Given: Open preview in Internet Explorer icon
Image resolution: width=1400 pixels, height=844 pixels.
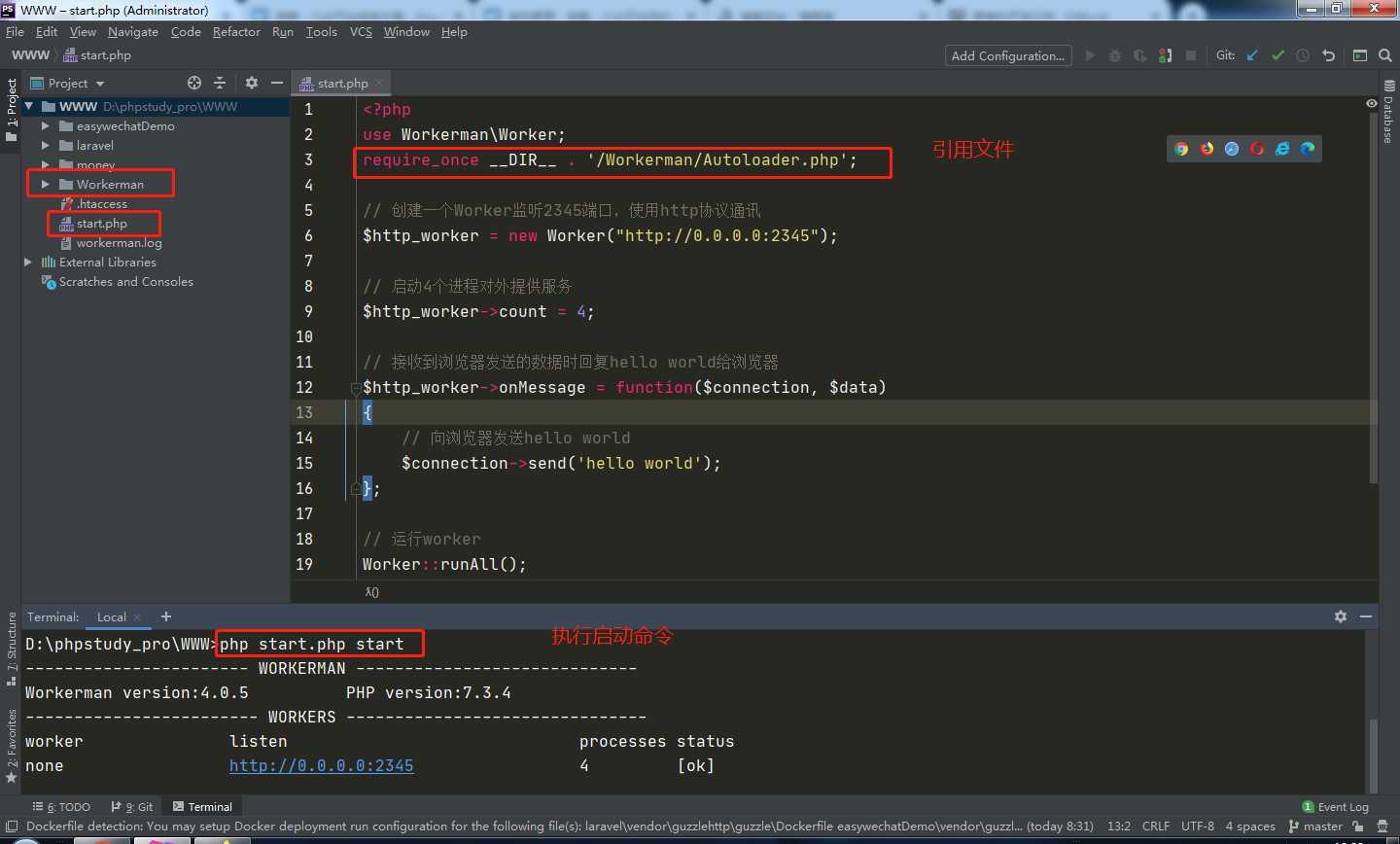Looking at the screenshot, I should point(1282,149).
